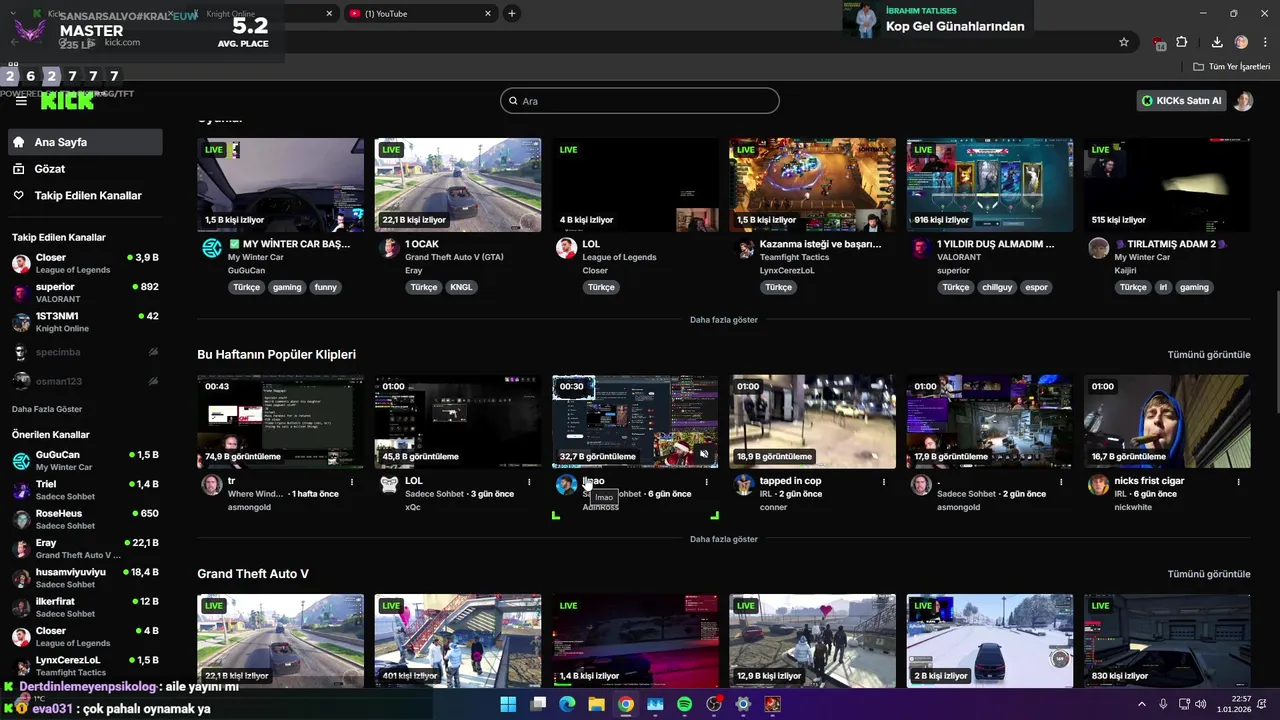Click the Gözat browse icon
Viewport: 1280px width, 720px height.
click(18, 169)
